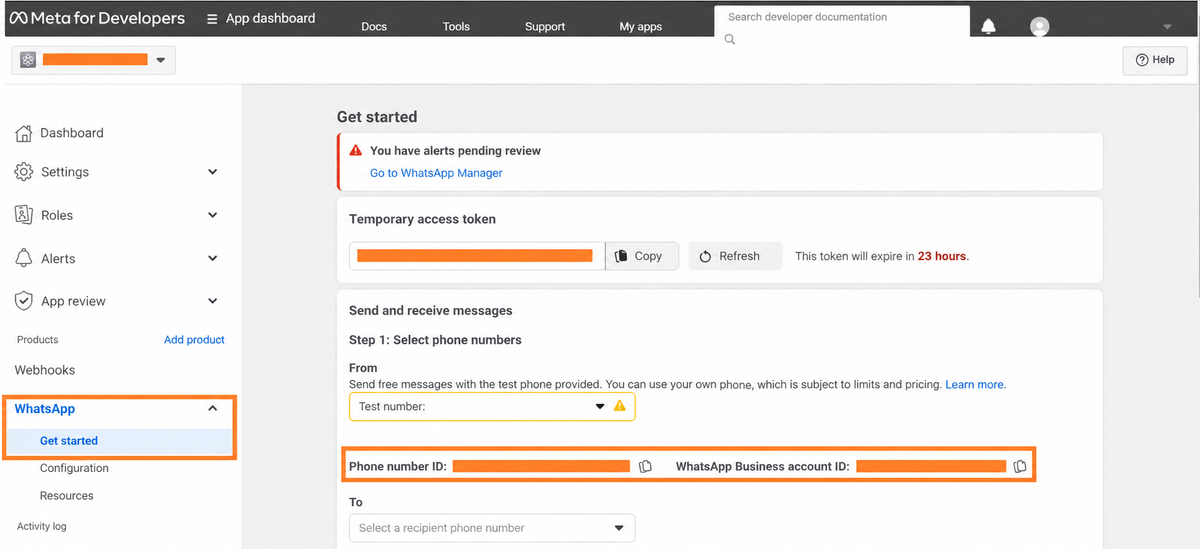
Task: Open the app selector dropdown
Action: (94, 60)
